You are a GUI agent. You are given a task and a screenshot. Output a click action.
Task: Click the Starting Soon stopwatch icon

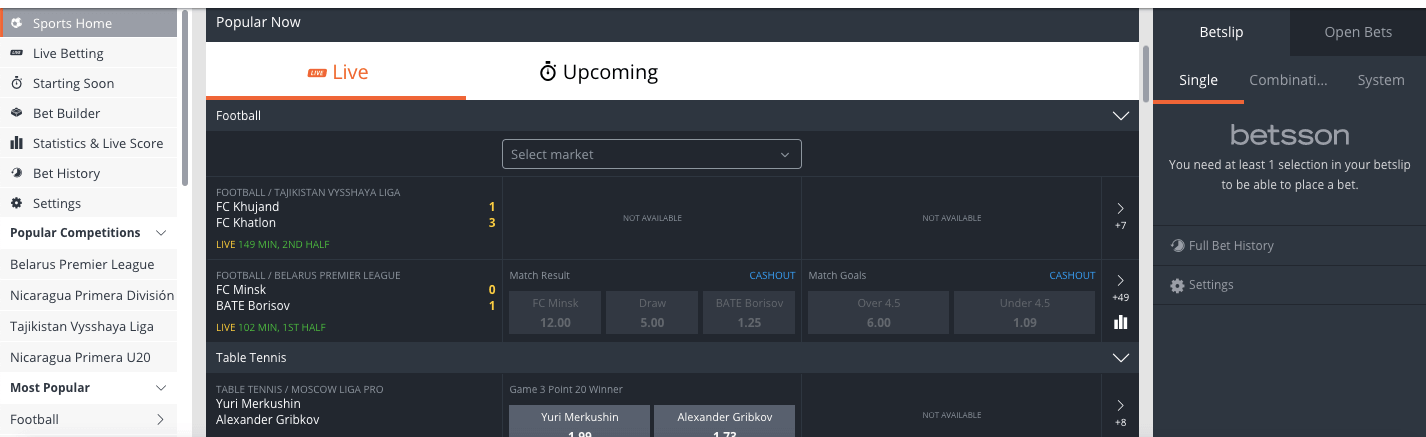[x=16, y=83]
